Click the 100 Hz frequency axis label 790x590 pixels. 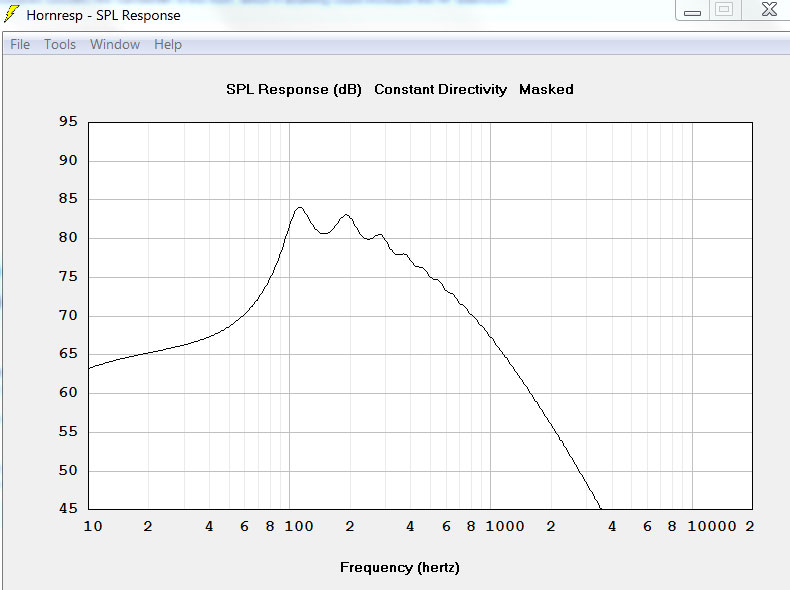(299, 527)
